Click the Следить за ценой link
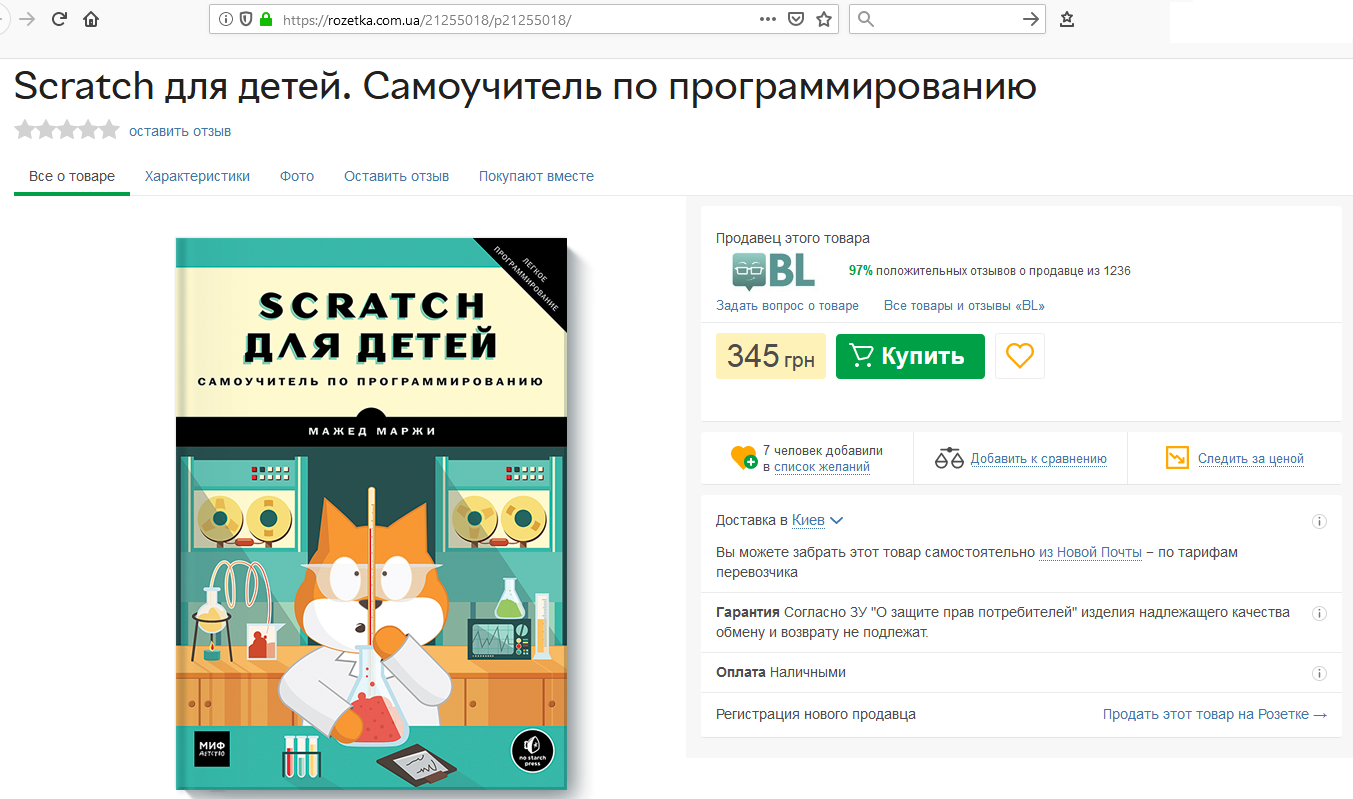This screenshot has width=1353, height=799. 1251,459
